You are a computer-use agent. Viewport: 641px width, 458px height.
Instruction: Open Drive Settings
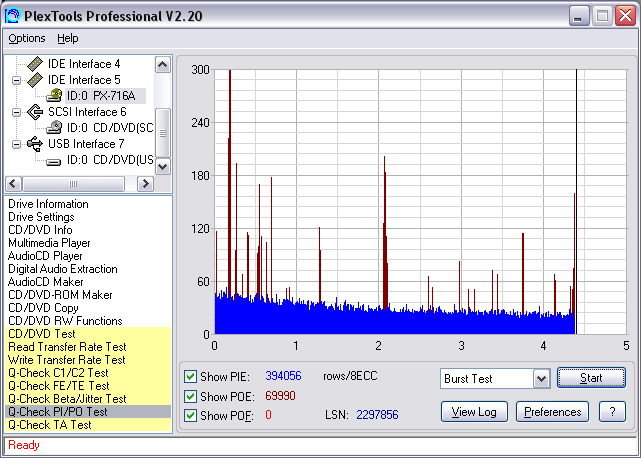(41, 217)
